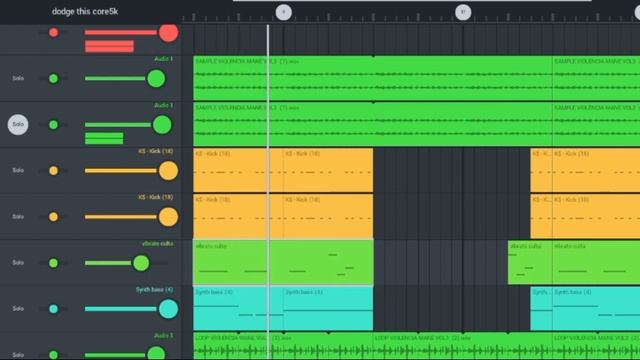
Task: Select the first LOOP clip on bottom Audio 1 track
Action: (x=283, y=347)
